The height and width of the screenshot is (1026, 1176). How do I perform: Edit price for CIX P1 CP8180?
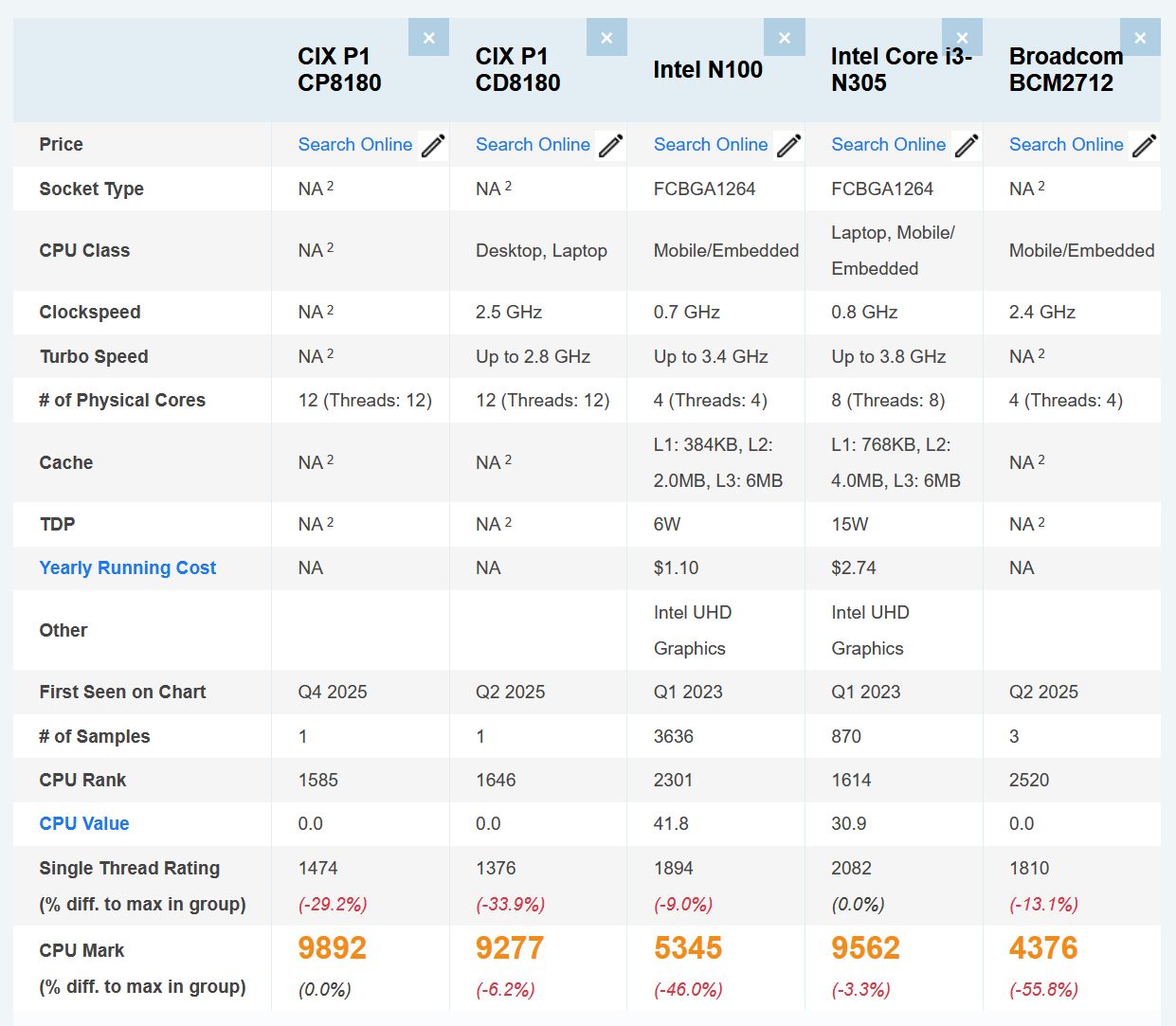coord(433,146)
